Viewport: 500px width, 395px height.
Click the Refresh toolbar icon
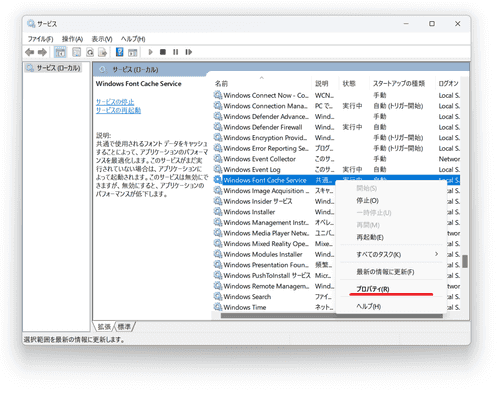90,52
